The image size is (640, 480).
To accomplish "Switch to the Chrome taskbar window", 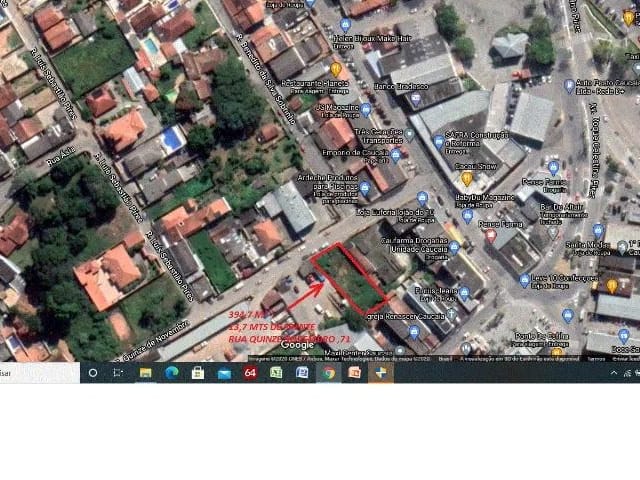I will tap(329, 373).
